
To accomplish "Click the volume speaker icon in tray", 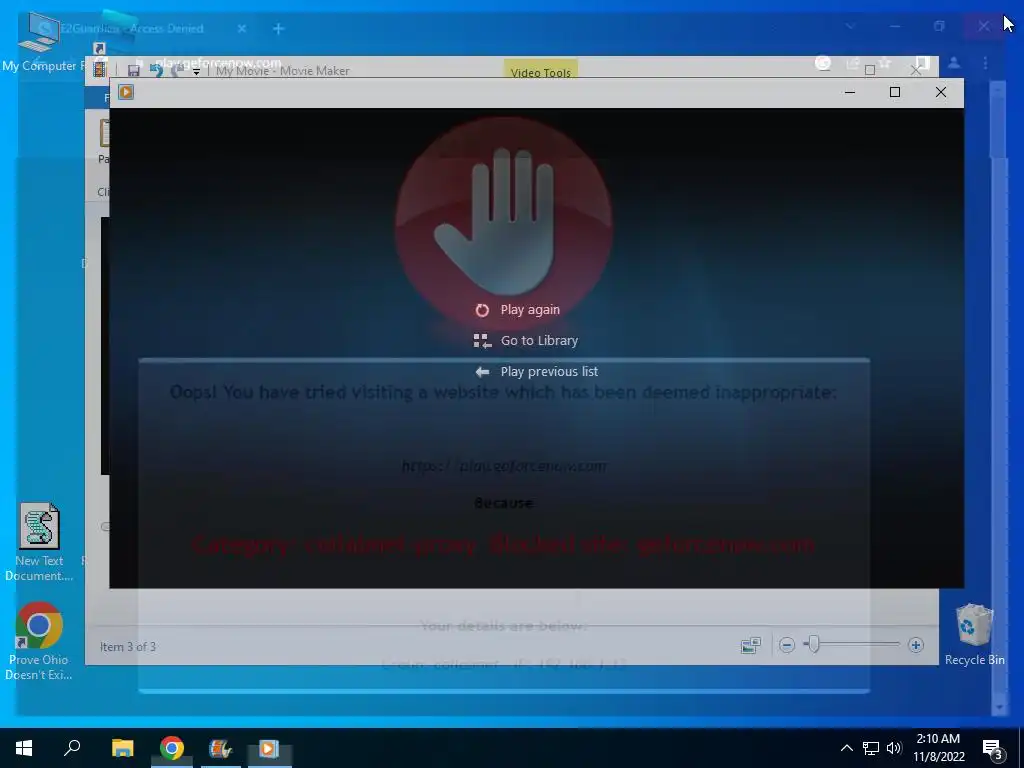I will (894, 748).
